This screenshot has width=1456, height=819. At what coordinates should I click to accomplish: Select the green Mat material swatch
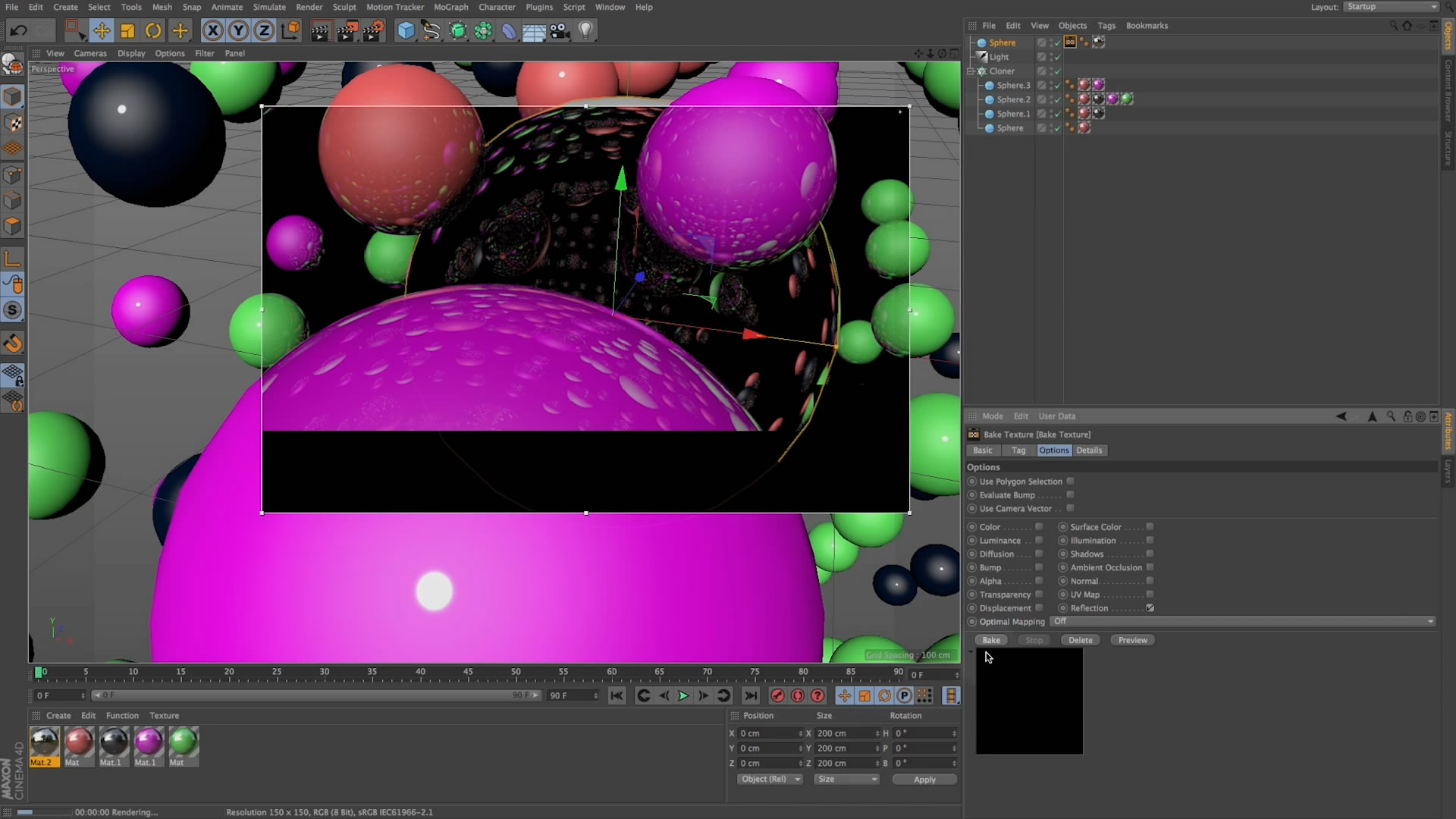[x=184, y=746]
